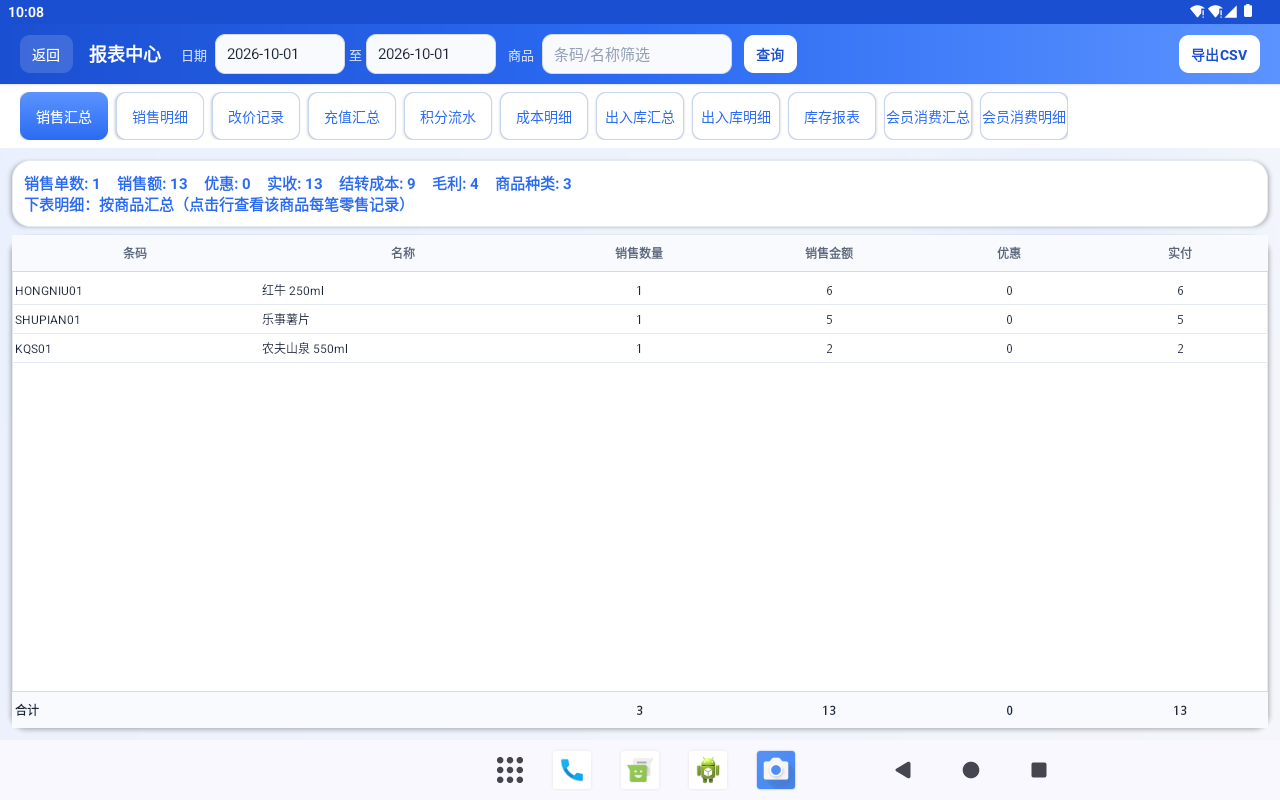Screen dimensions: 1280x800
Task: Pick the start date field
Action: click(280, 54)
